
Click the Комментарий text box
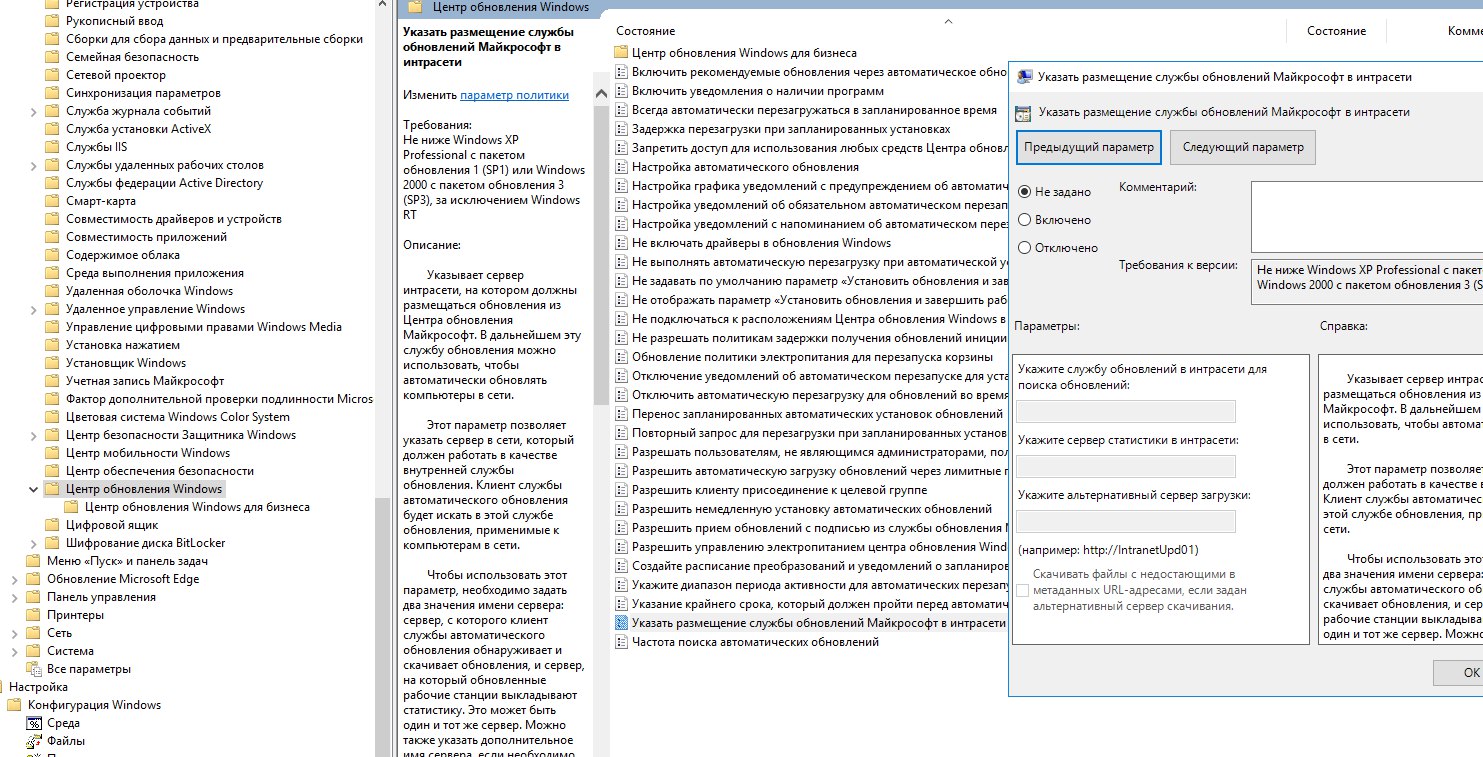coord(1366,216)
